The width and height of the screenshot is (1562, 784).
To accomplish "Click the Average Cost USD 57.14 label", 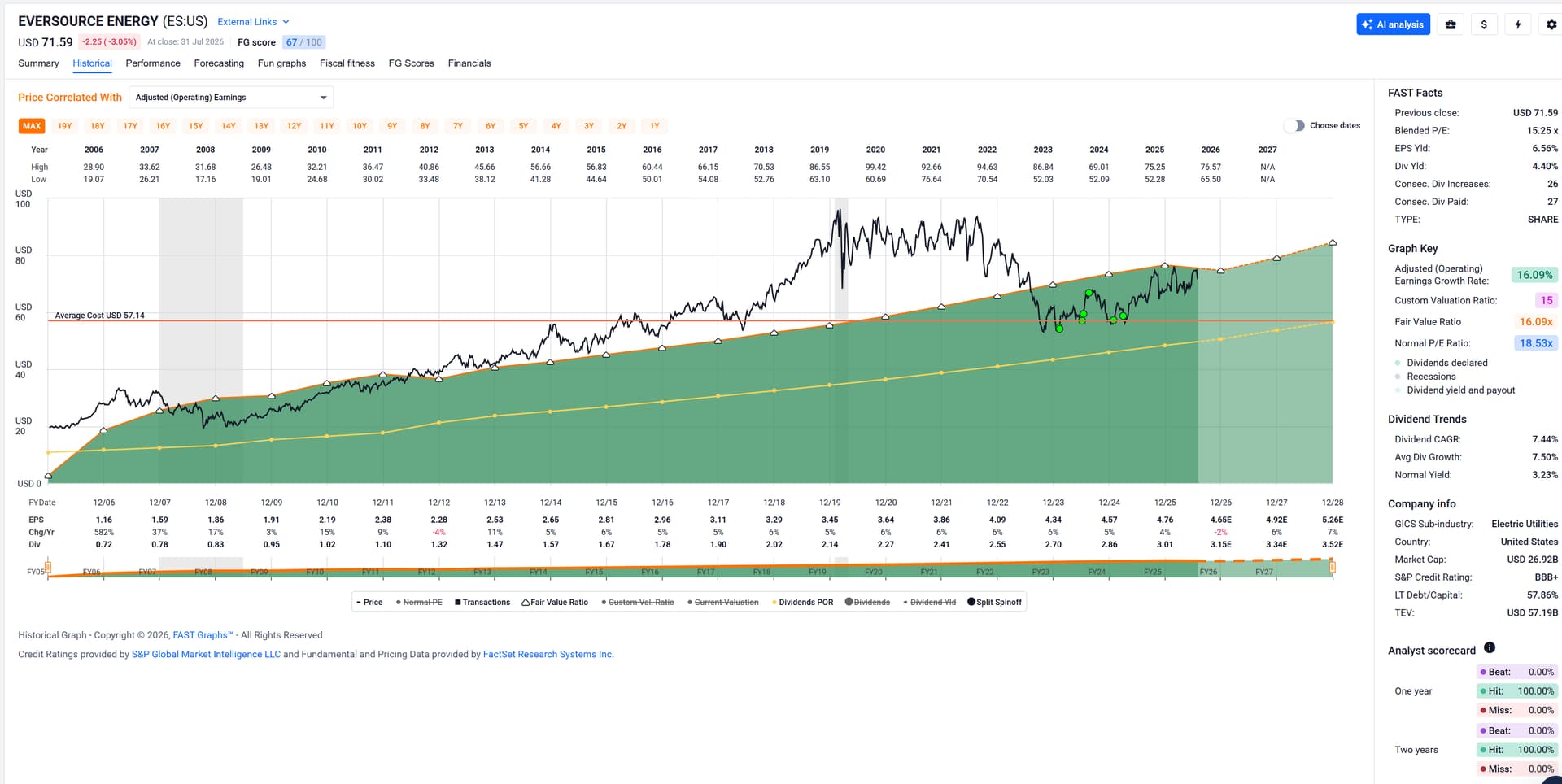I will pyautogui.click(x=100, y=316).
